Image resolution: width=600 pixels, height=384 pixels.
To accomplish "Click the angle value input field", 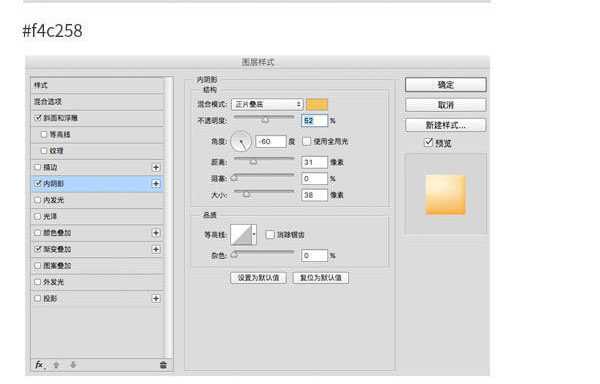I will pyautogui.click(x=271, y=141).
